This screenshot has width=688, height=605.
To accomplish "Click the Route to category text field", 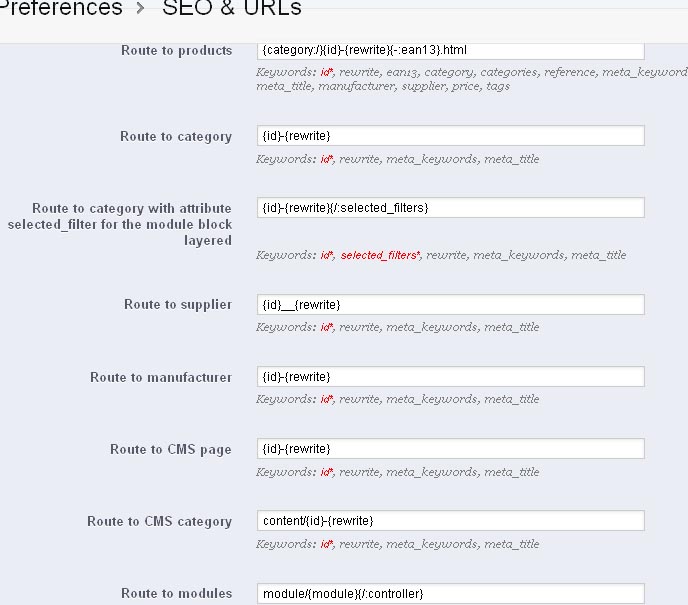I will click(x=450, y=136).
